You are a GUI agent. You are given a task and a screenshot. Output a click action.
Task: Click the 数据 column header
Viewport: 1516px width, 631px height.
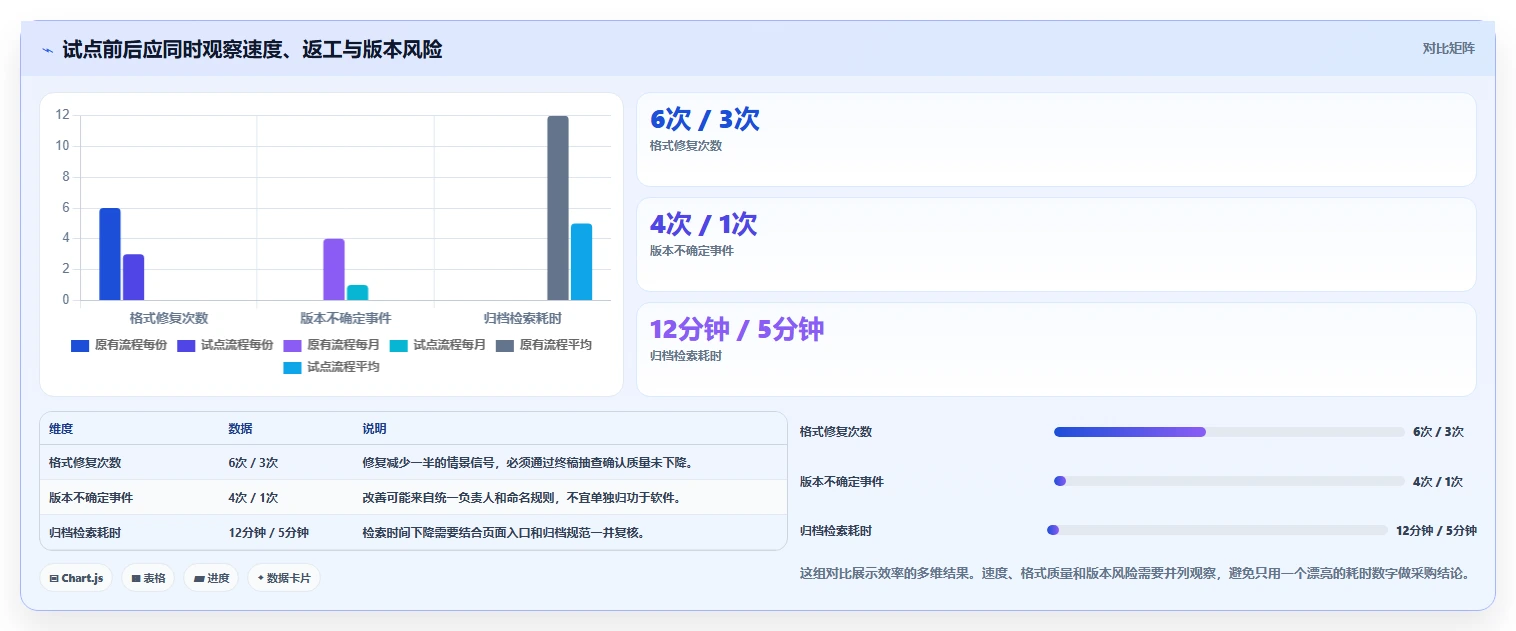click(x=240, y=428)
